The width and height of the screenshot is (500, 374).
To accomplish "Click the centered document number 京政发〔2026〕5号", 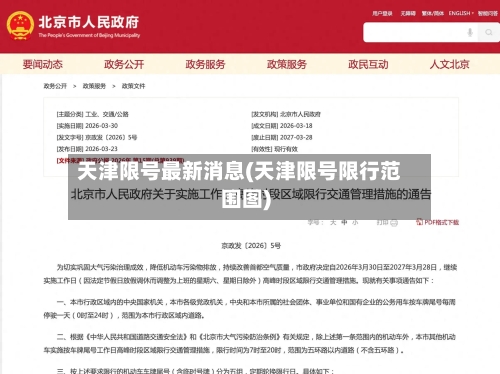I will click(x=251, y=246).
